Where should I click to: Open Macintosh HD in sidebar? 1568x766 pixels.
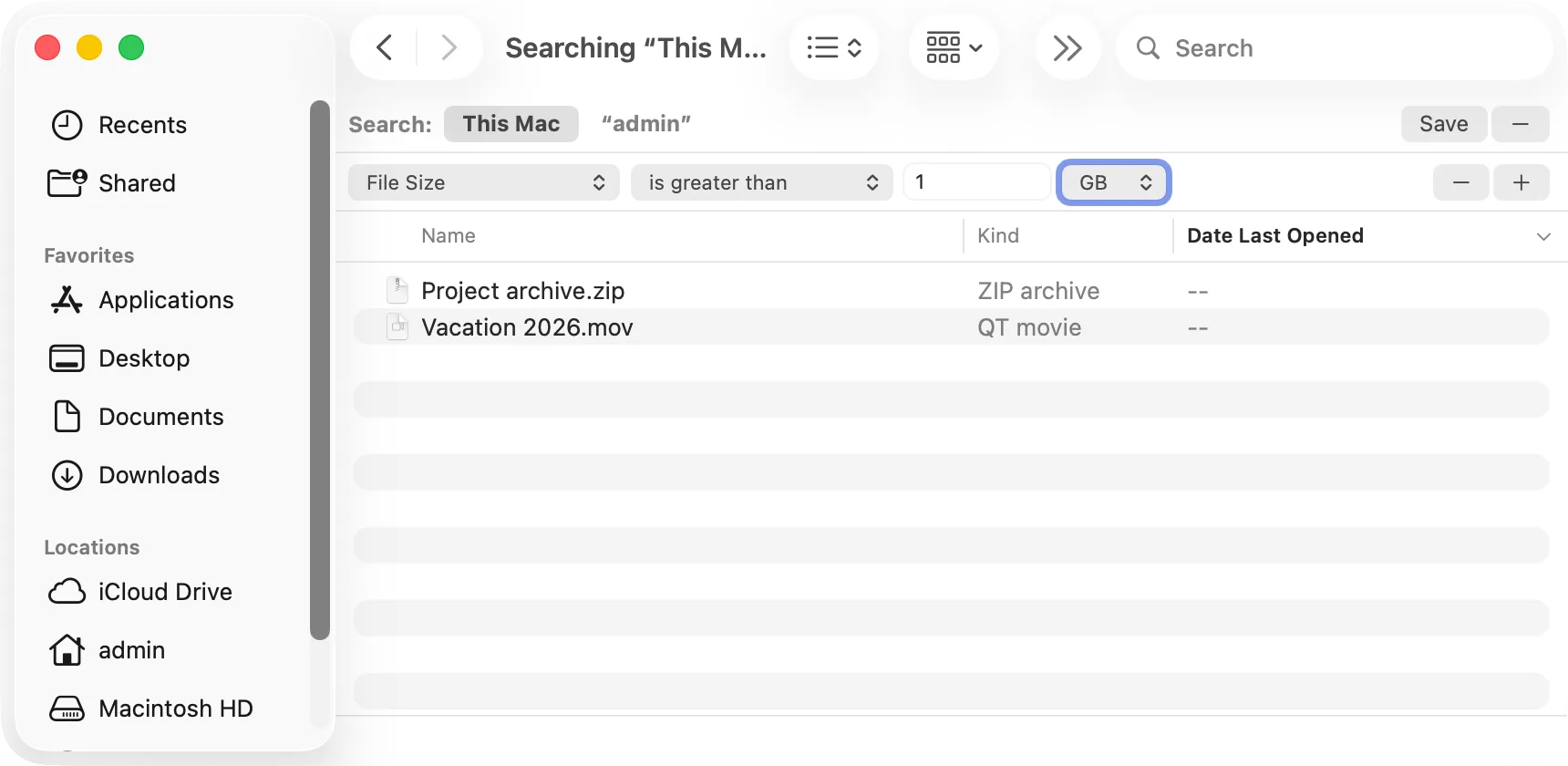point(176,709)
